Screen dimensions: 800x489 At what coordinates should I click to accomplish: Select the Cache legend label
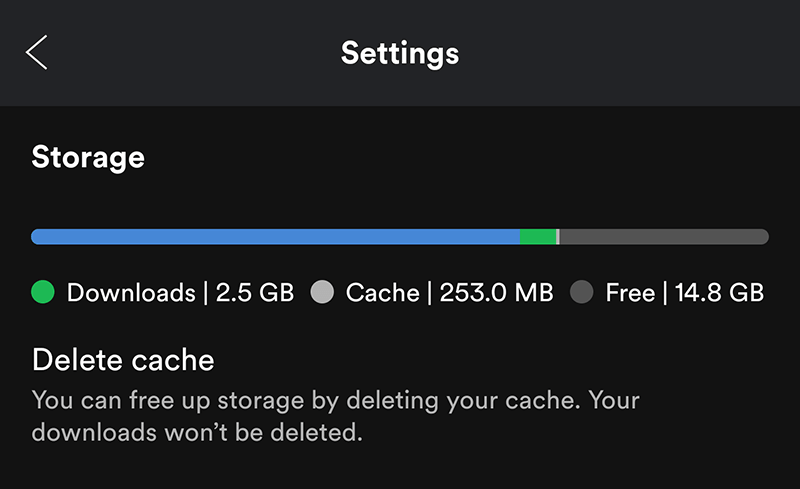tap(382, 293)
